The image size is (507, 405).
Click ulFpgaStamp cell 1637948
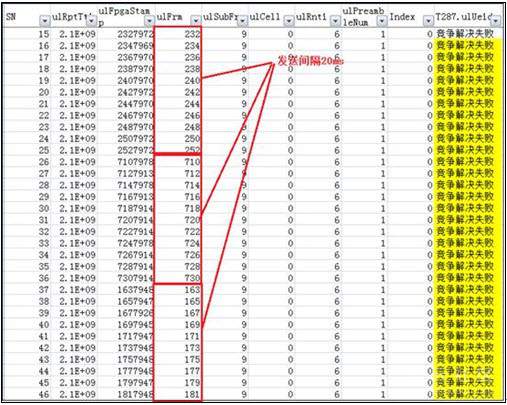[135, 290]
